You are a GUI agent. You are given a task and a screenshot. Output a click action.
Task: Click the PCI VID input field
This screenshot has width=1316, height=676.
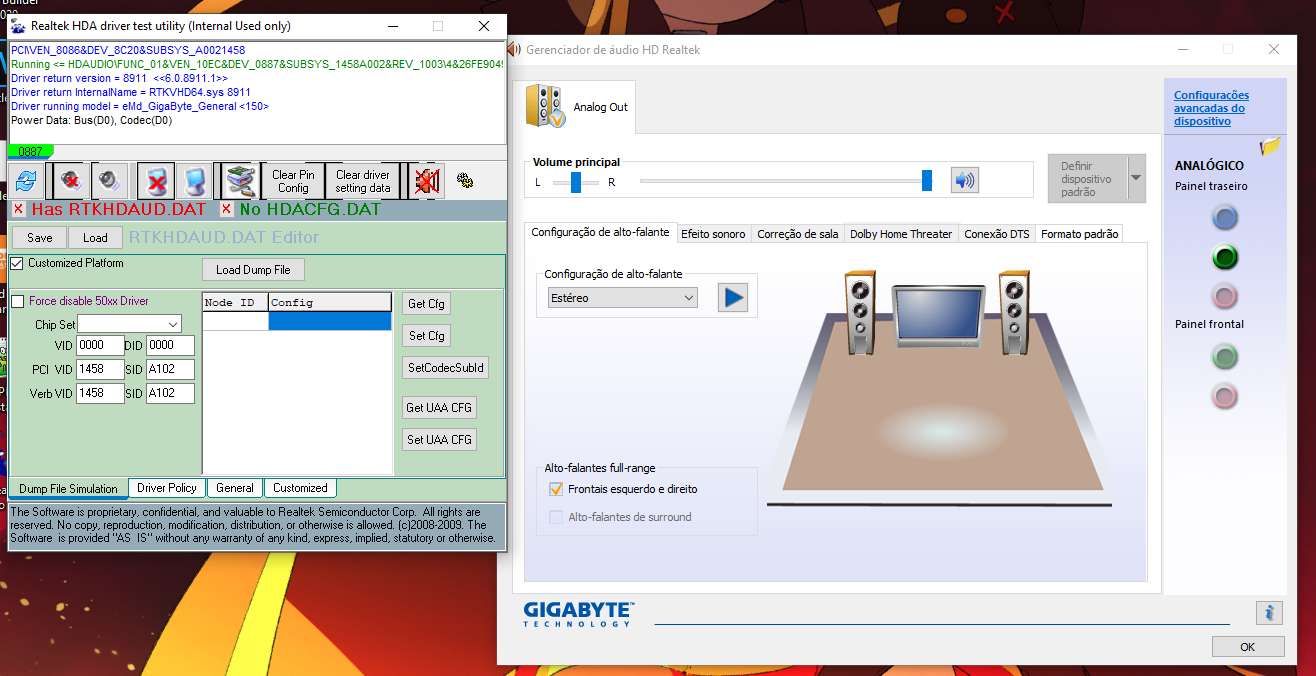coord(101,370)
